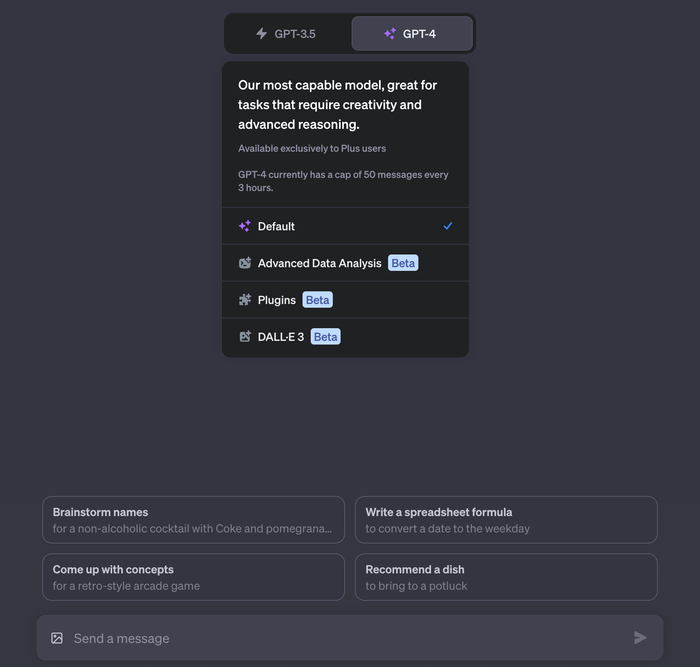The height and width of the screenshot is (667, 700).
Task: Click the purple sparkle icon on GPT-4 tab
Action: point(390,33)
